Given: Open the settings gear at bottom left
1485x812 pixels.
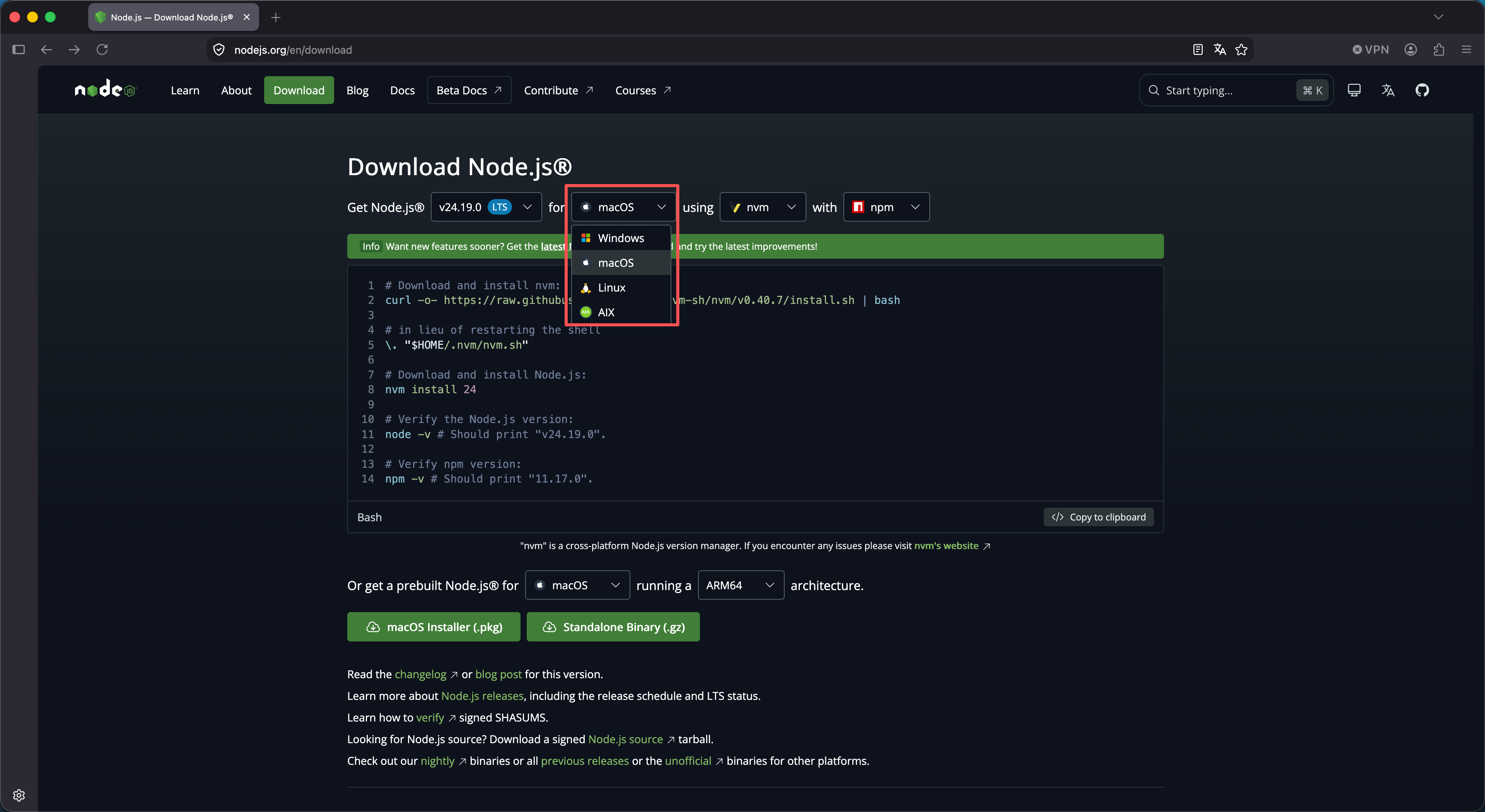Looking at the screenshot, I should click(19, 795).
